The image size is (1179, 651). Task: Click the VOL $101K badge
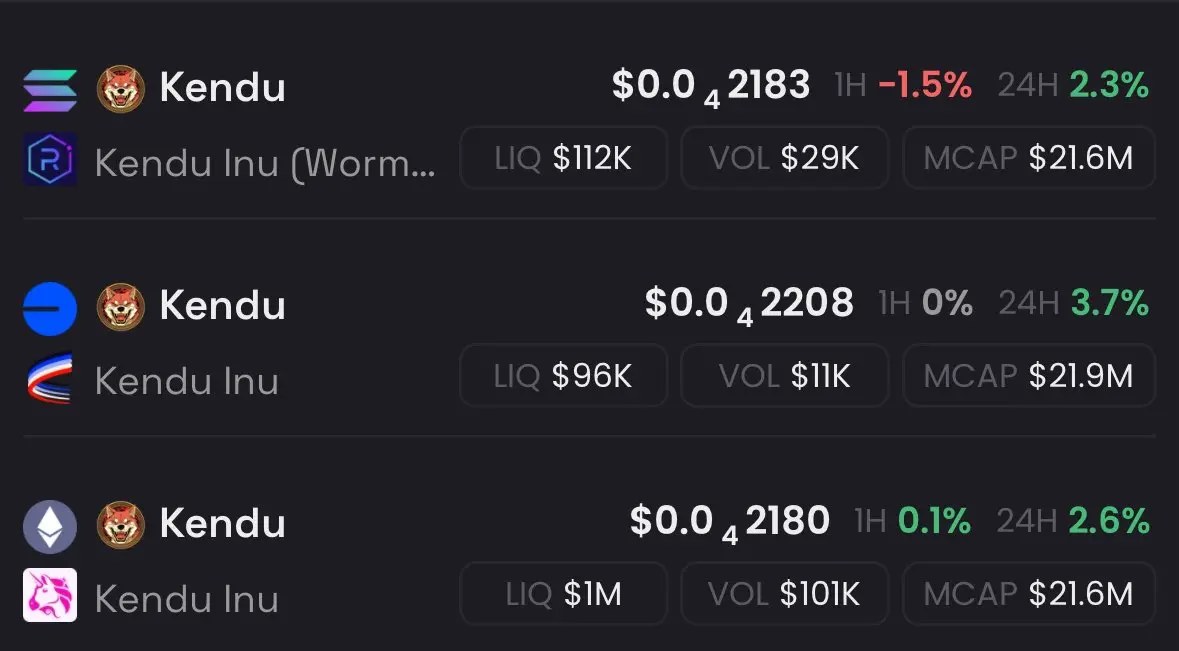pyautogui.click(x=784, y=594)
